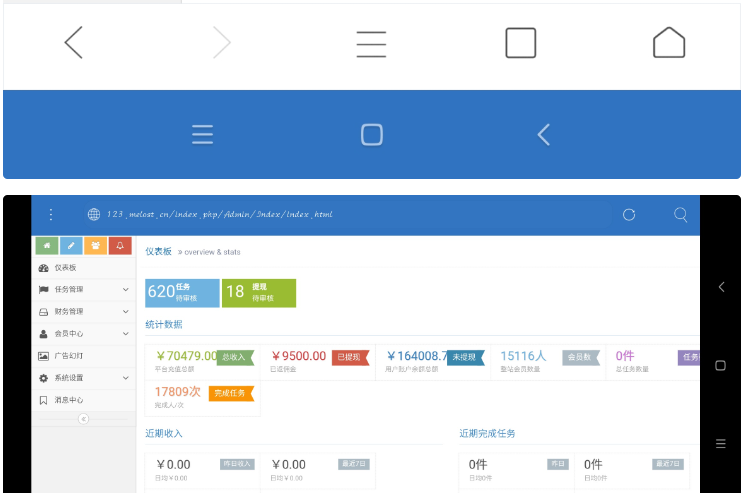
Task: Open 仪表板 in the sidebar
Action: (x=84, y=268)
